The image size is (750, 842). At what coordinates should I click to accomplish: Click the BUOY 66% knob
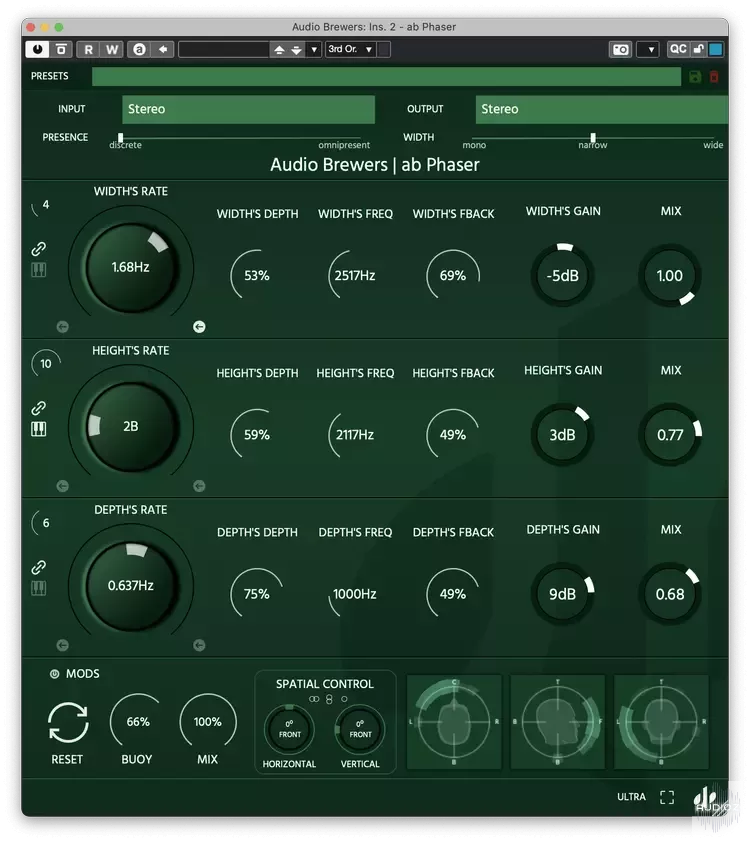click(x=137, y=722)
